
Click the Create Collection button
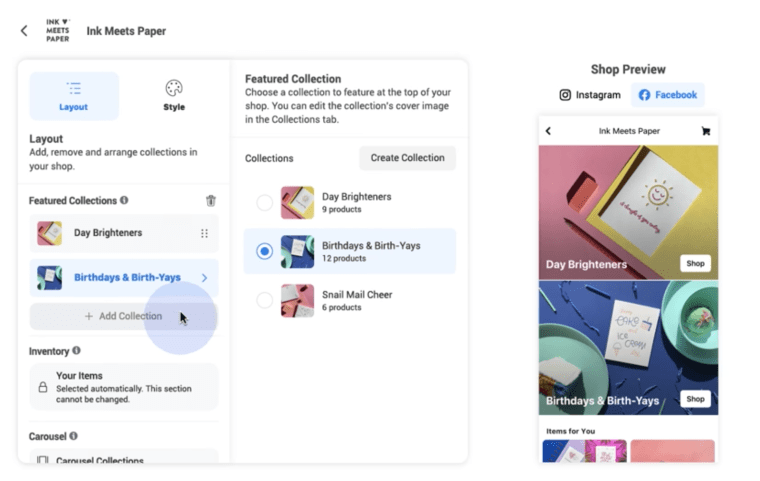[x=407, y=158]
